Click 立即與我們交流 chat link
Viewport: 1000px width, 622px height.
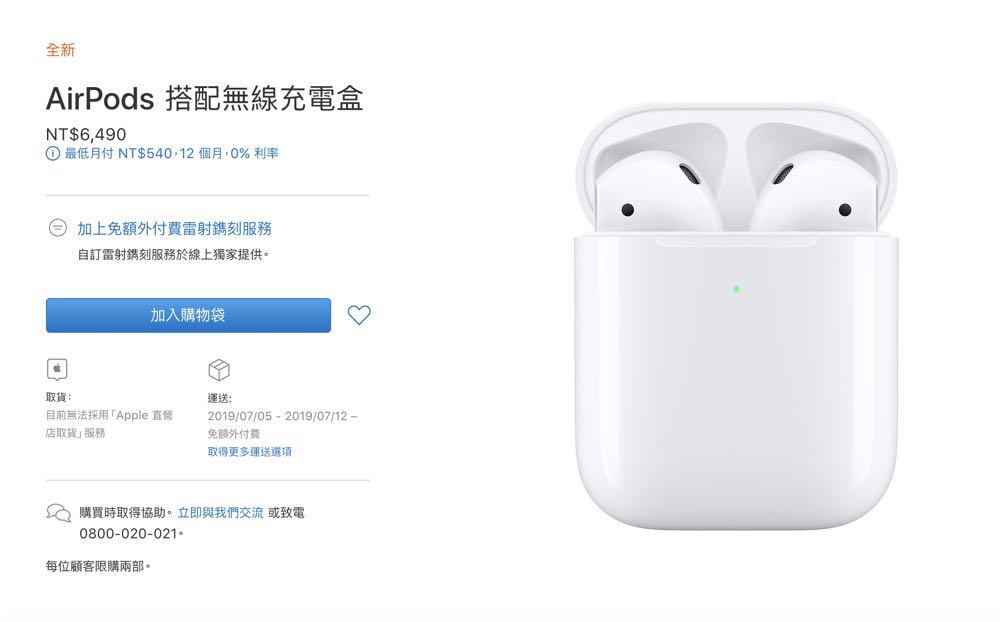(x=220, y=513)
